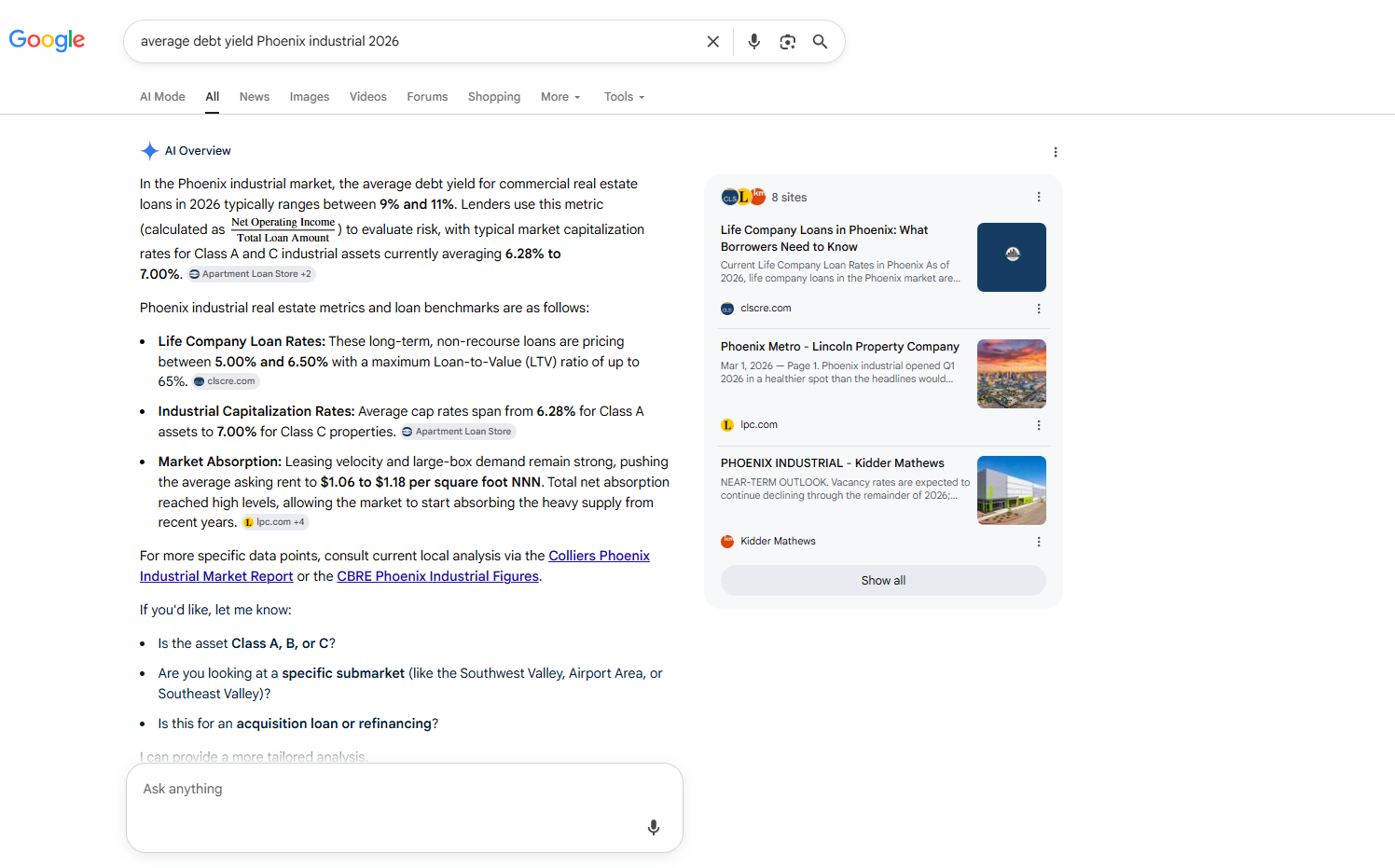
Task: Switch to News tab
Action: (x=255, y=96)
